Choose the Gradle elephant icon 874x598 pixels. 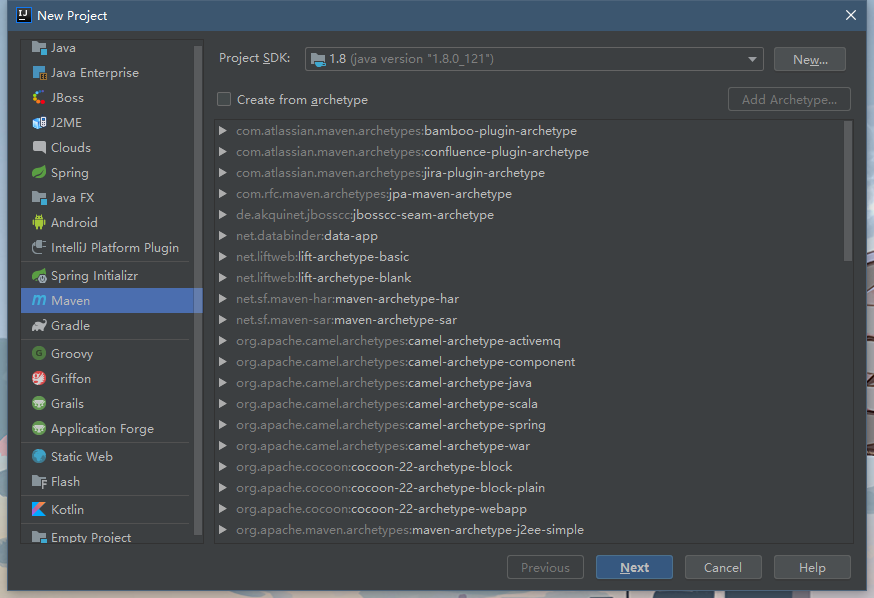pos(39,326)
